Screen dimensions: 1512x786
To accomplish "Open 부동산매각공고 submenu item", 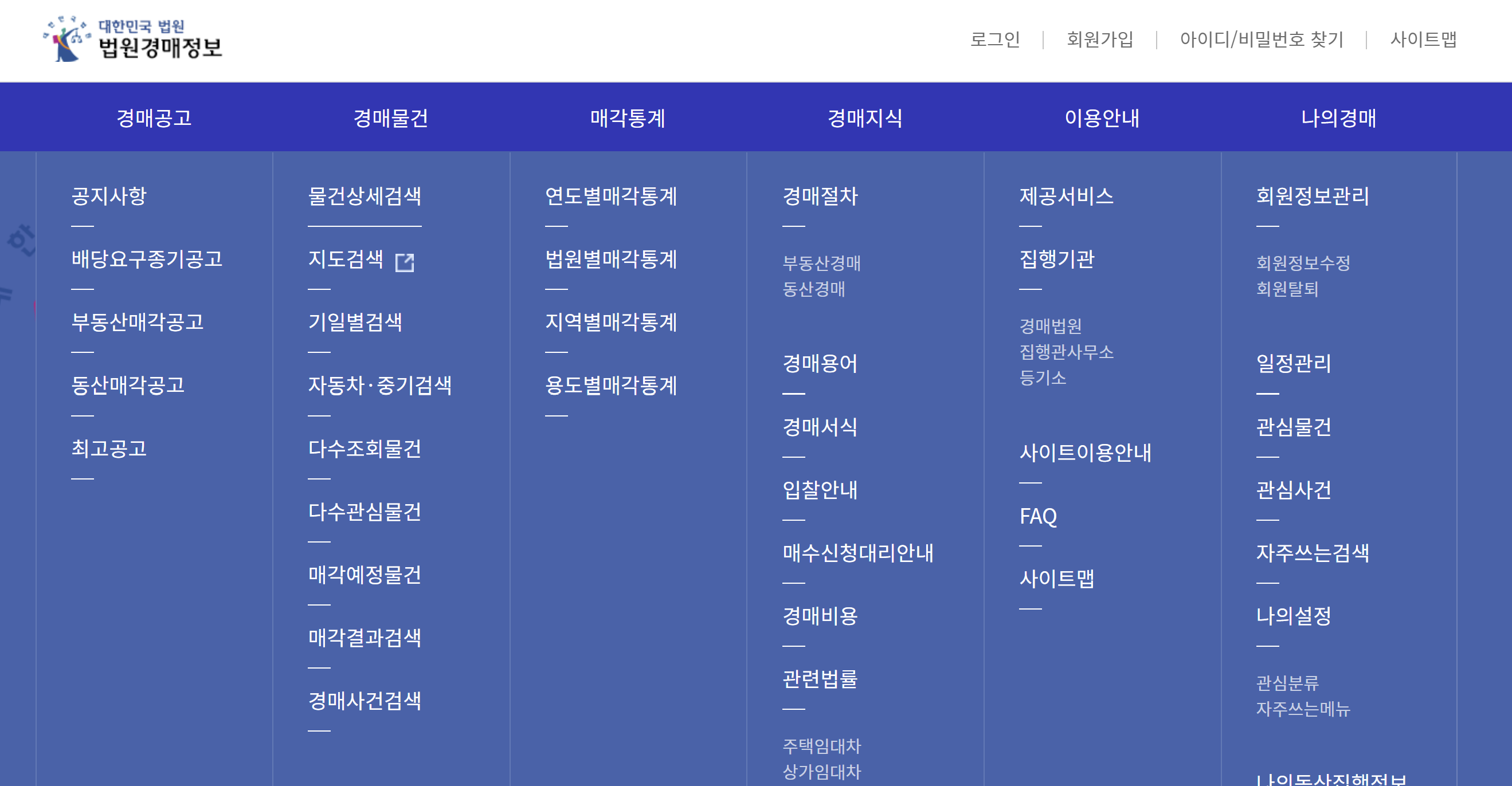I will [138, 321].
